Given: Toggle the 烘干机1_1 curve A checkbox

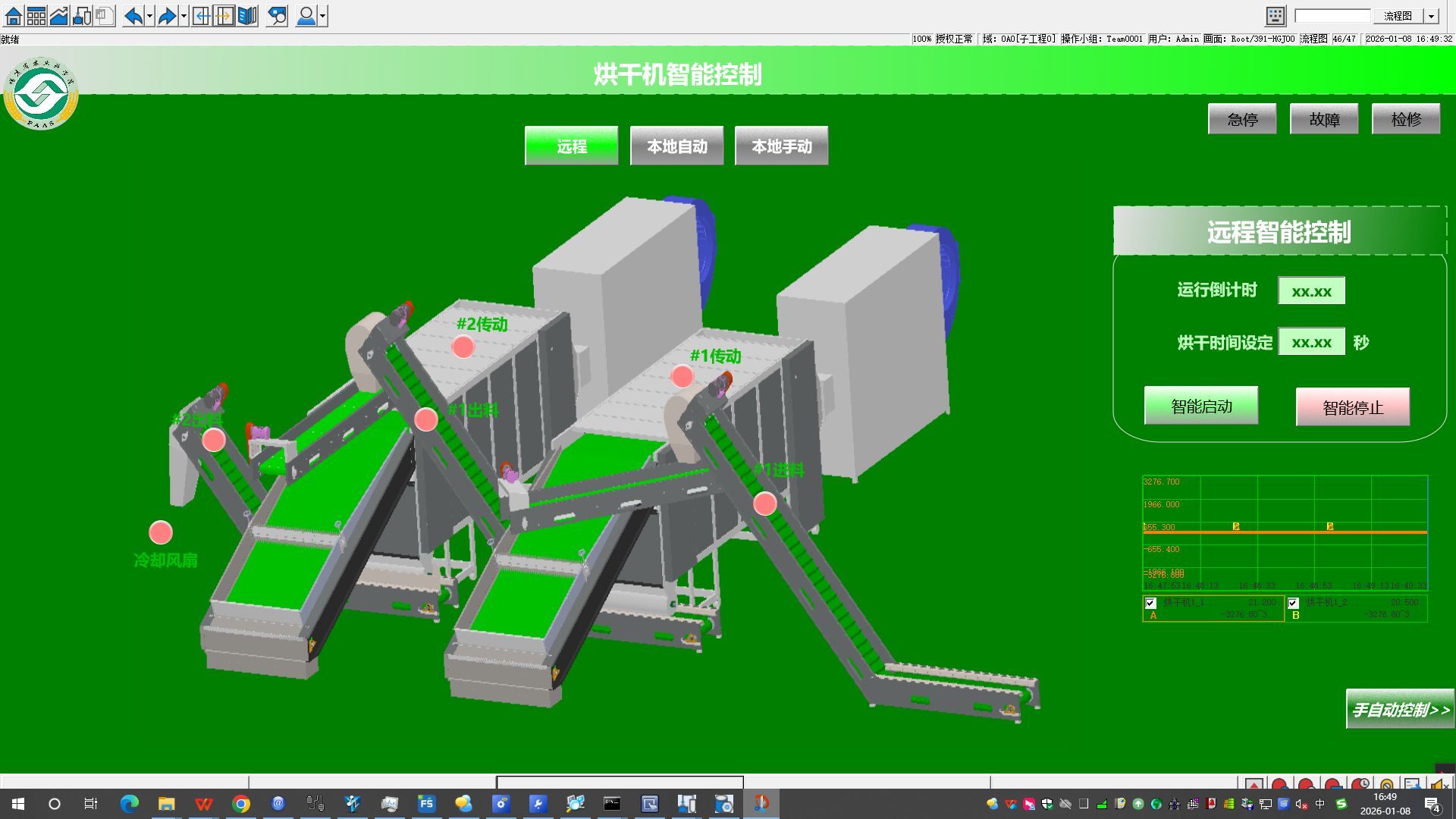Looking at the screenshot, I should coord(1150,604).
